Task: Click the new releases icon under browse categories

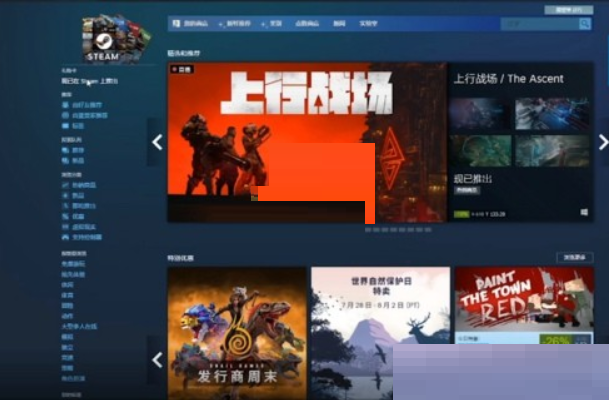Action: click(x=65, y=195)
